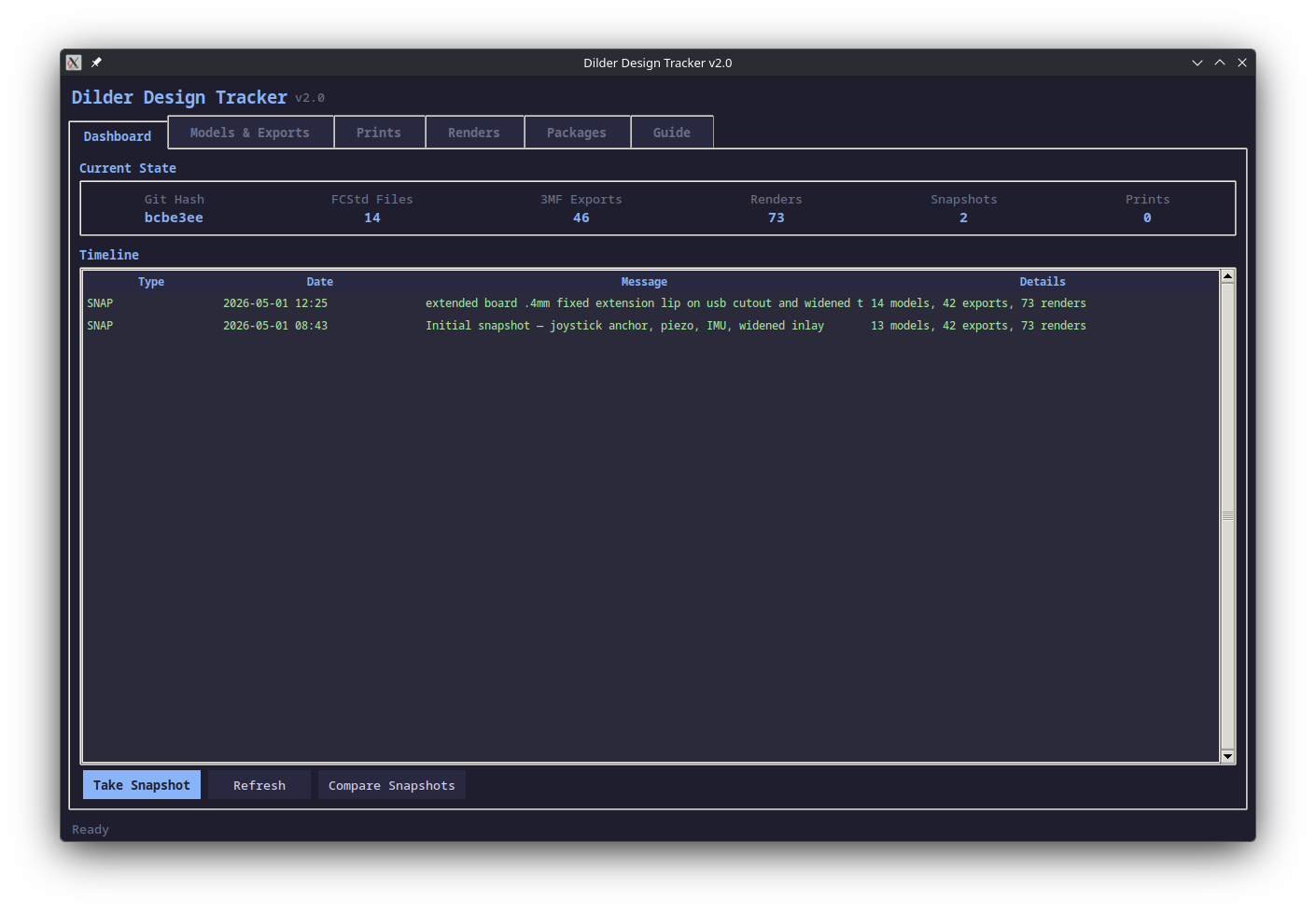Viewport: 1316px width, 913px height.
Task: Click the Ready status bar text
Action: click(x=91, y=829)
